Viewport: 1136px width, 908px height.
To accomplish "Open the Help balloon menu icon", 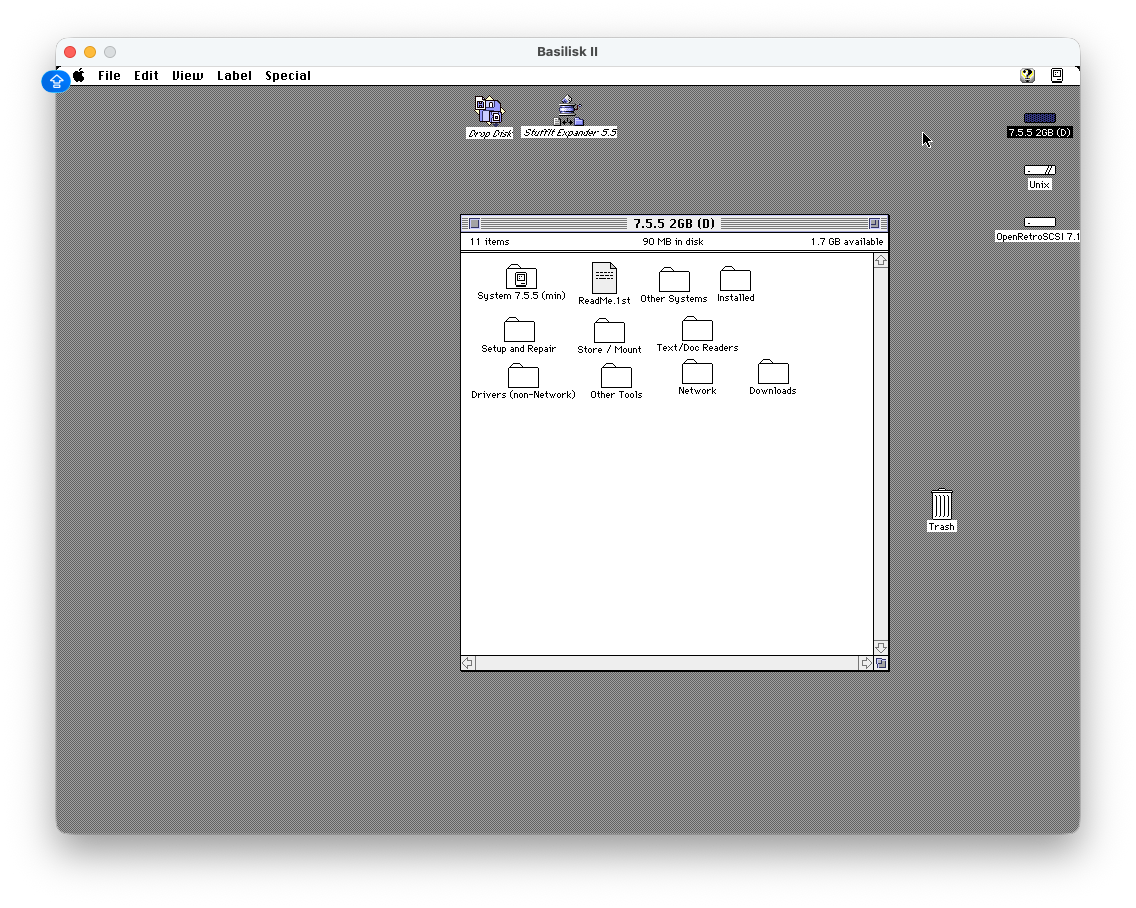I will pos(1027,75).
